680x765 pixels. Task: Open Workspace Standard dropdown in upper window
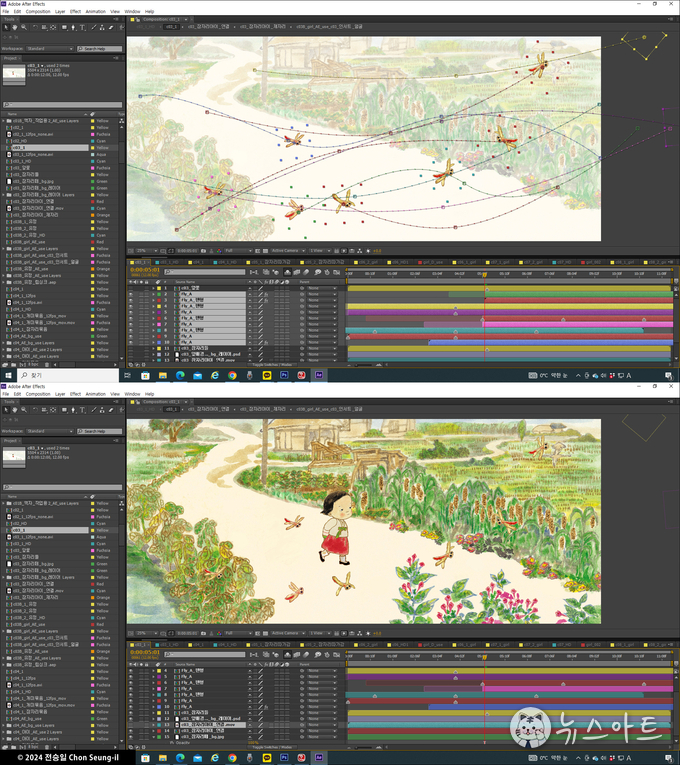point(50,49)
